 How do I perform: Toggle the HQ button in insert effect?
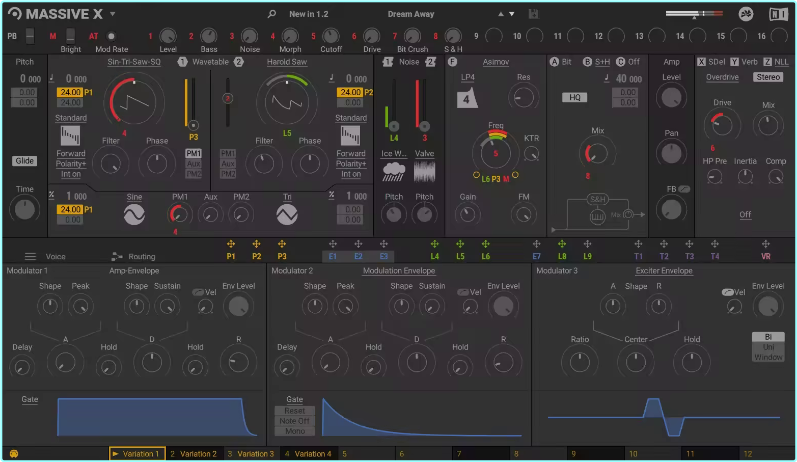(x=574, y=97)
